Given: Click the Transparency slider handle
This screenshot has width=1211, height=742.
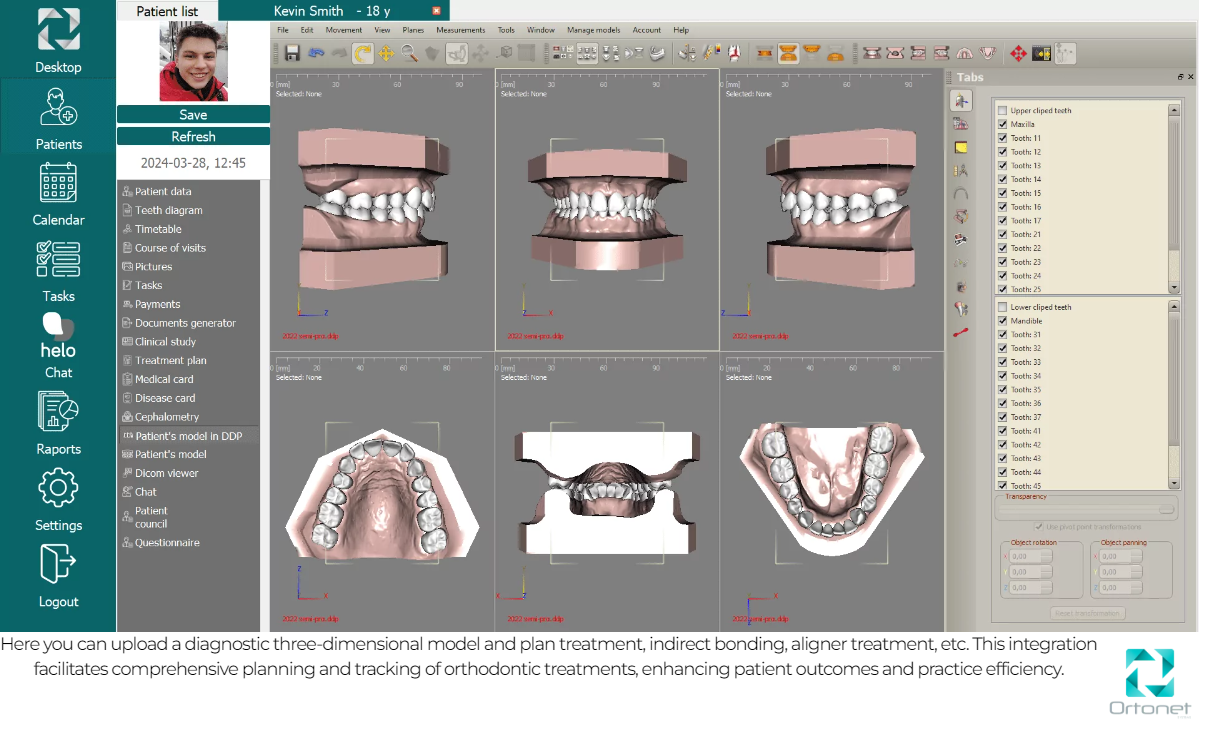Looking at the screenshot, I should click(1165, 509).
